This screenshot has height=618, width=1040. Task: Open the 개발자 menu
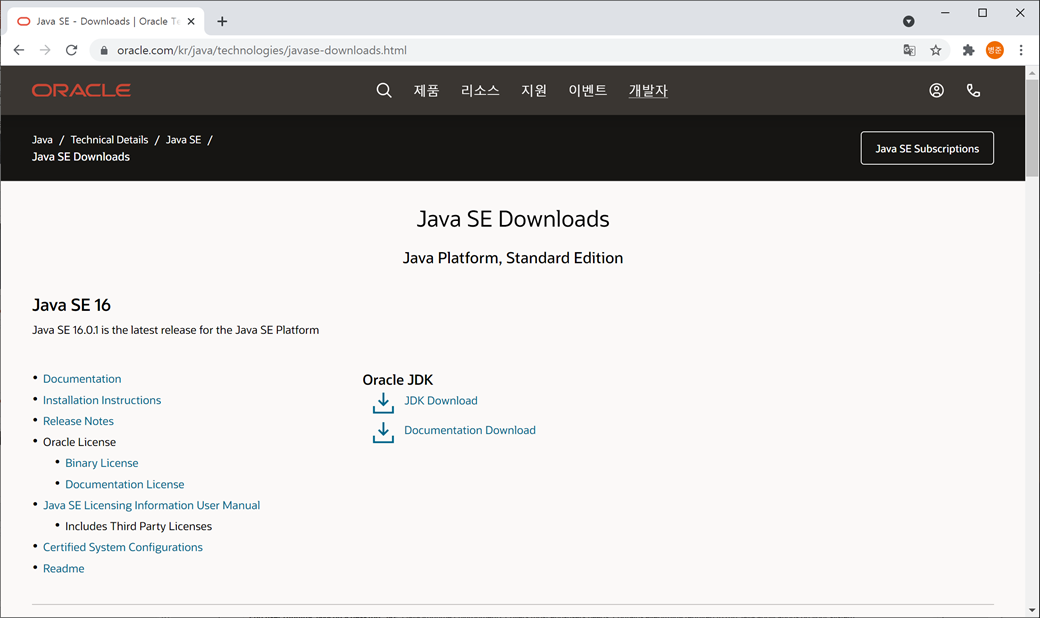pos(648,90)
